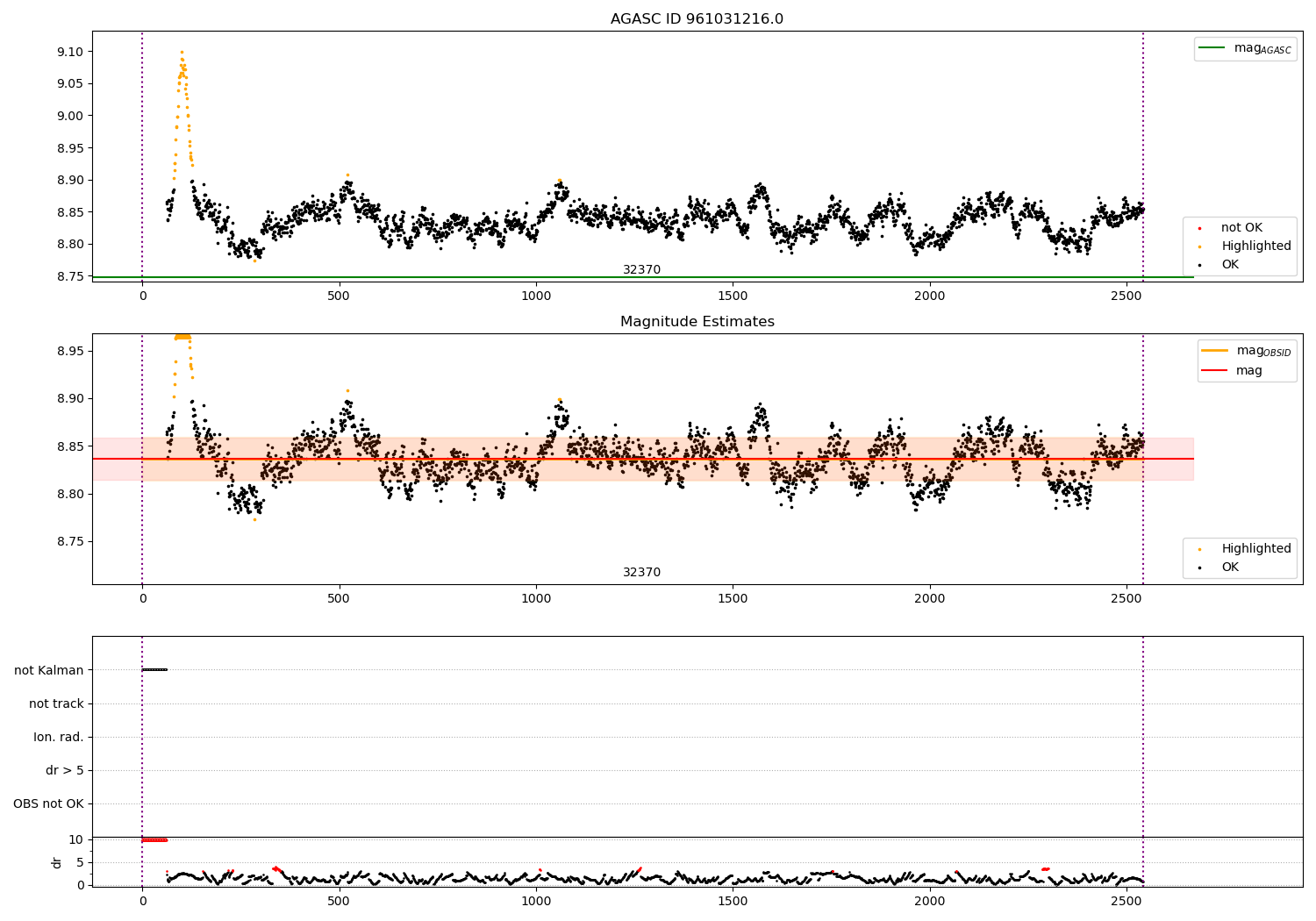Image resolution: width=1316 pixels, height=921 pixels.
Task: Click the "32370" label in the Magnitude Estimates plot
Action: 641,572
